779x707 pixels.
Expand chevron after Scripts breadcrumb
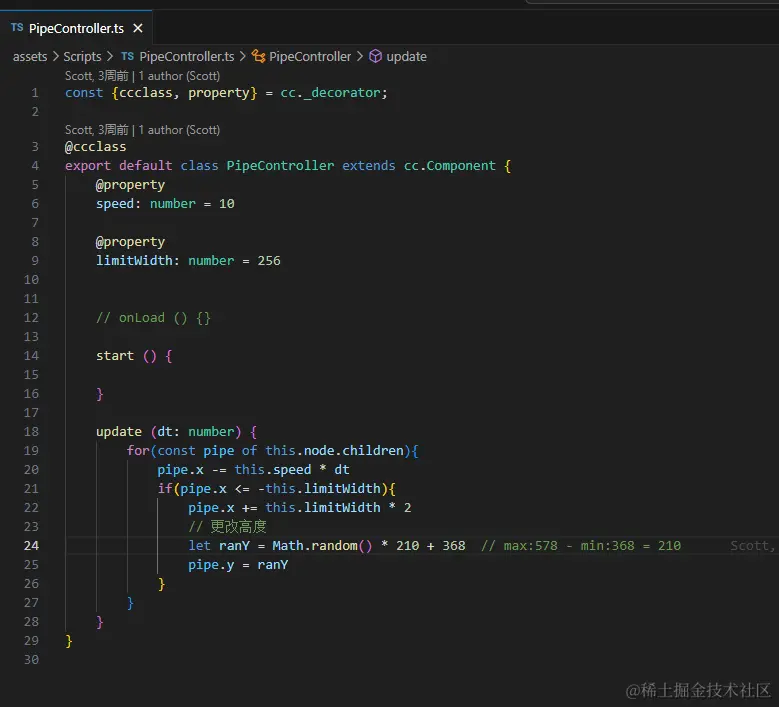coord(110,57)
